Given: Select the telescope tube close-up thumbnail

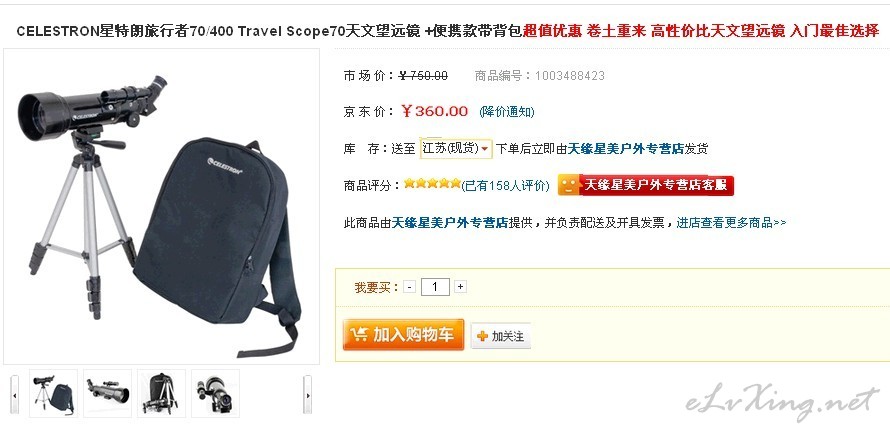Looking at the screenshot, I should coord(107,394).
